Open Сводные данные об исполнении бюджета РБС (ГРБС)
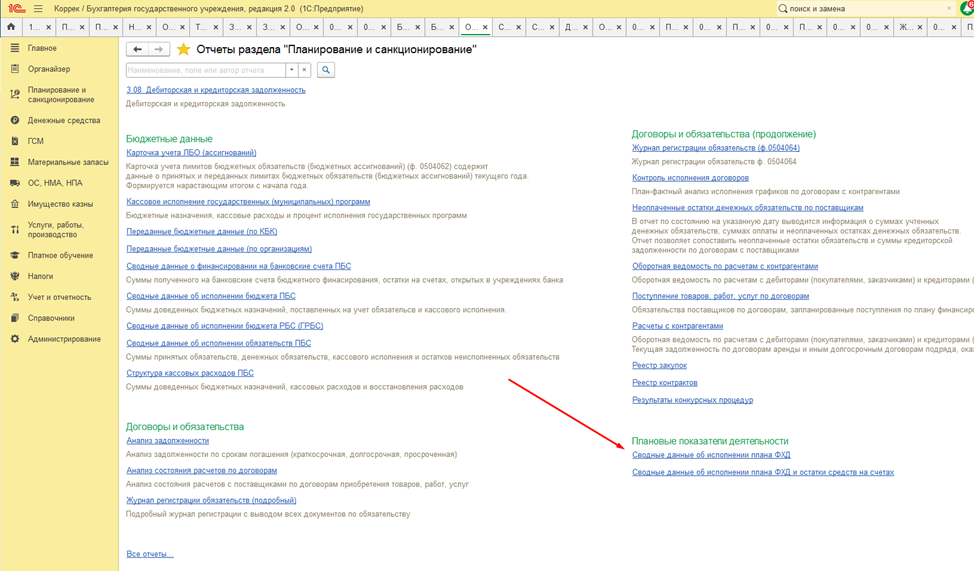 (x=225, y=326)
